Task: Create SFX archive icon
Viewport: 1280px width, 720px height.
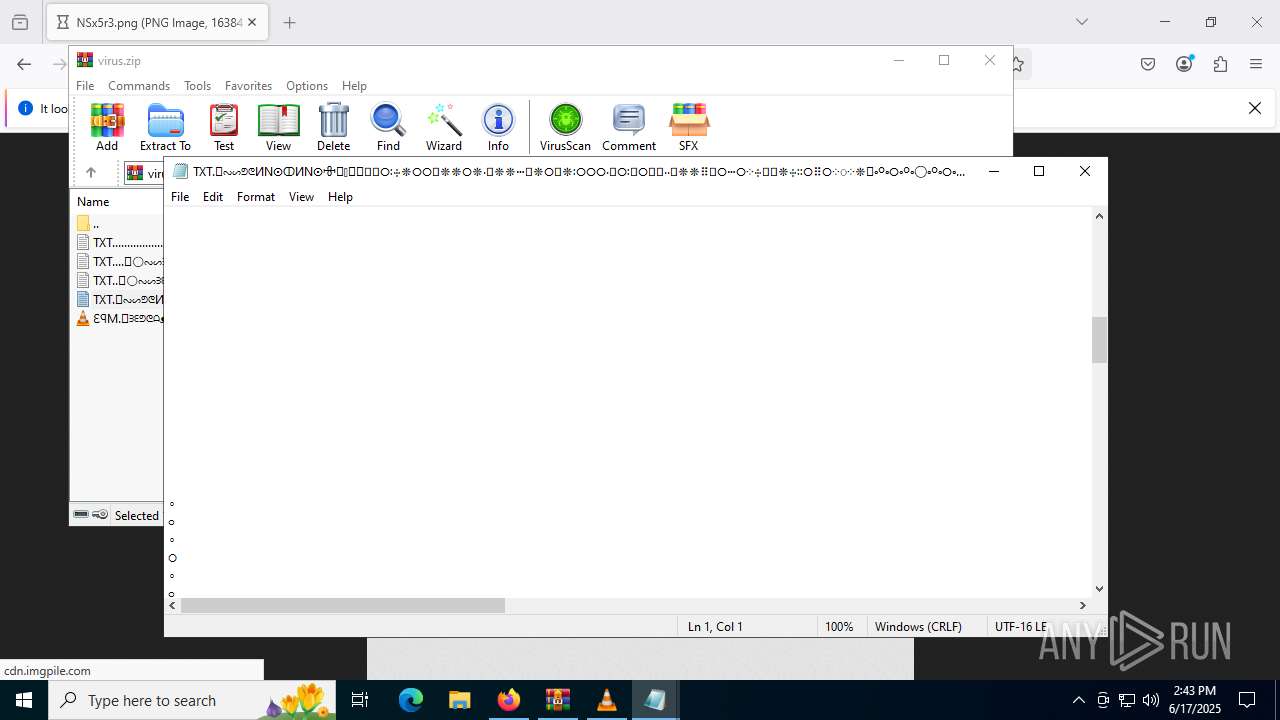Action: [x=688, y=127]
